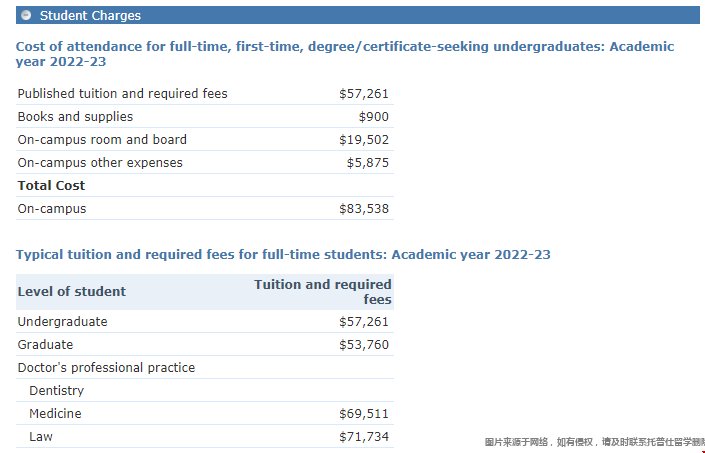Select On-campus room and board row
The height and width of the screenshot is (453, 705).
click(x=102, y=140)
